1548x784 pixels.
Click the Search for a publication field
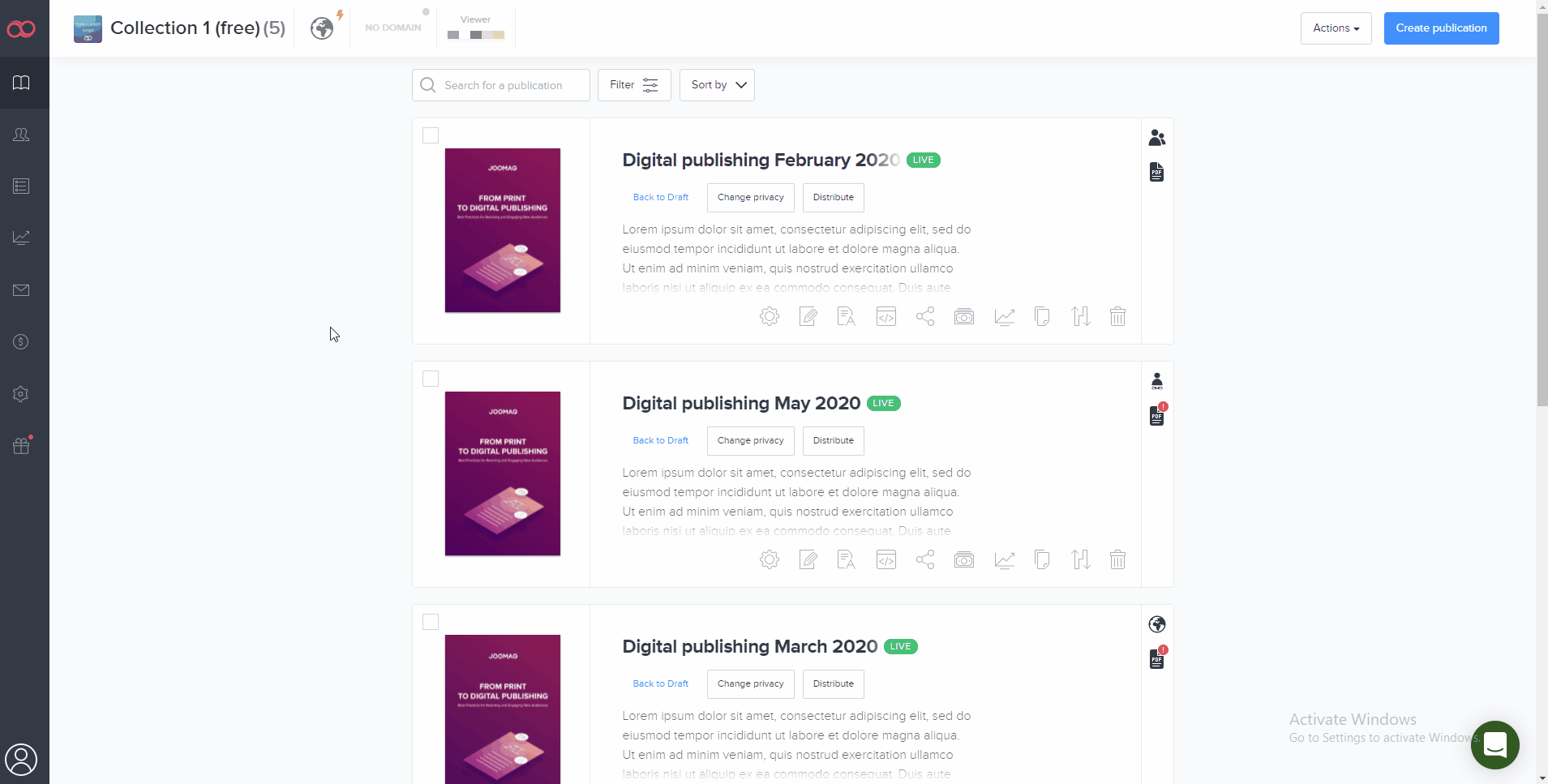coord(501,85)
